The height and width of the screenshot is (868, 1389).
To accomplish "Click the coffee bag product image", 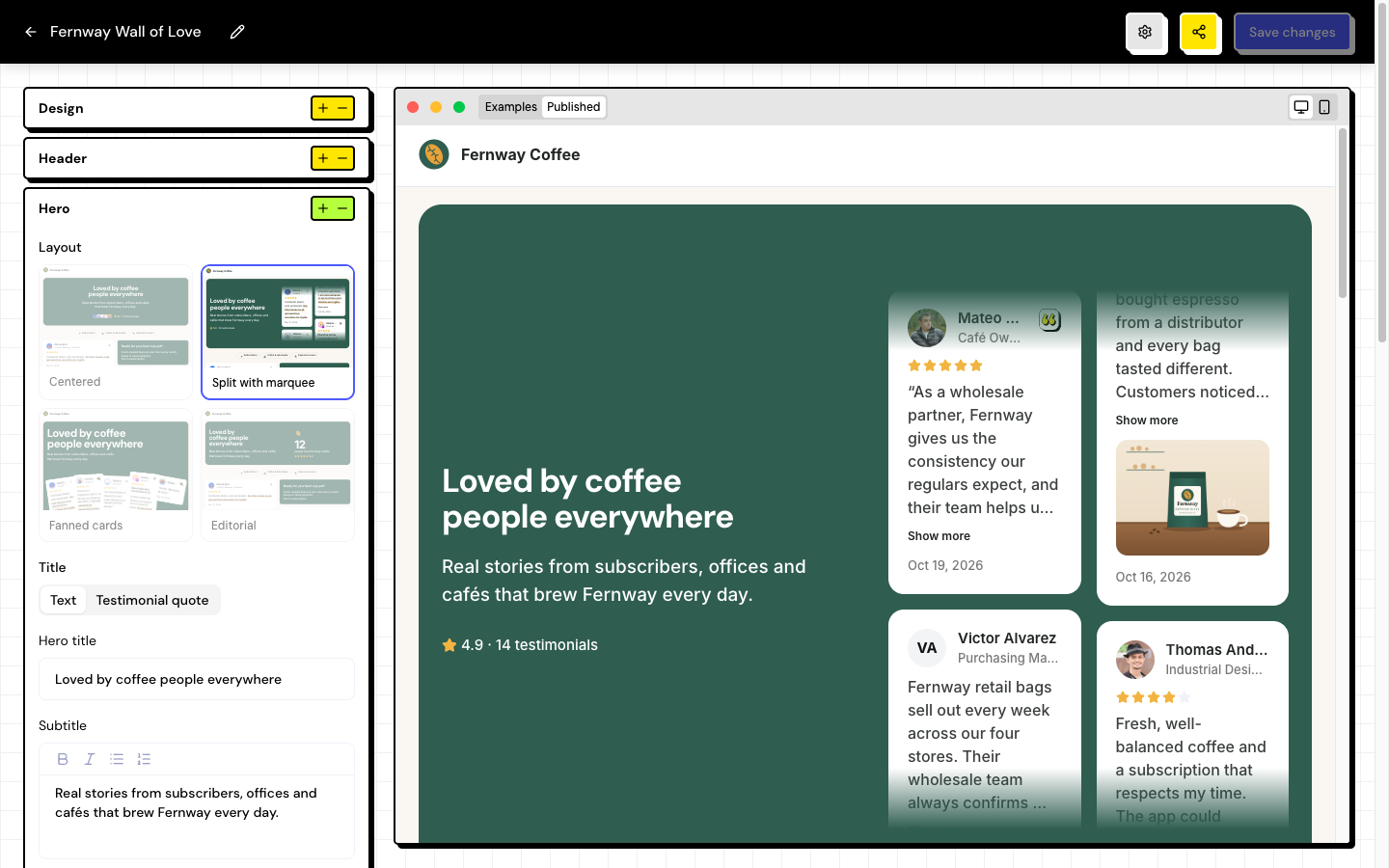I will (x=1192, y=498).
